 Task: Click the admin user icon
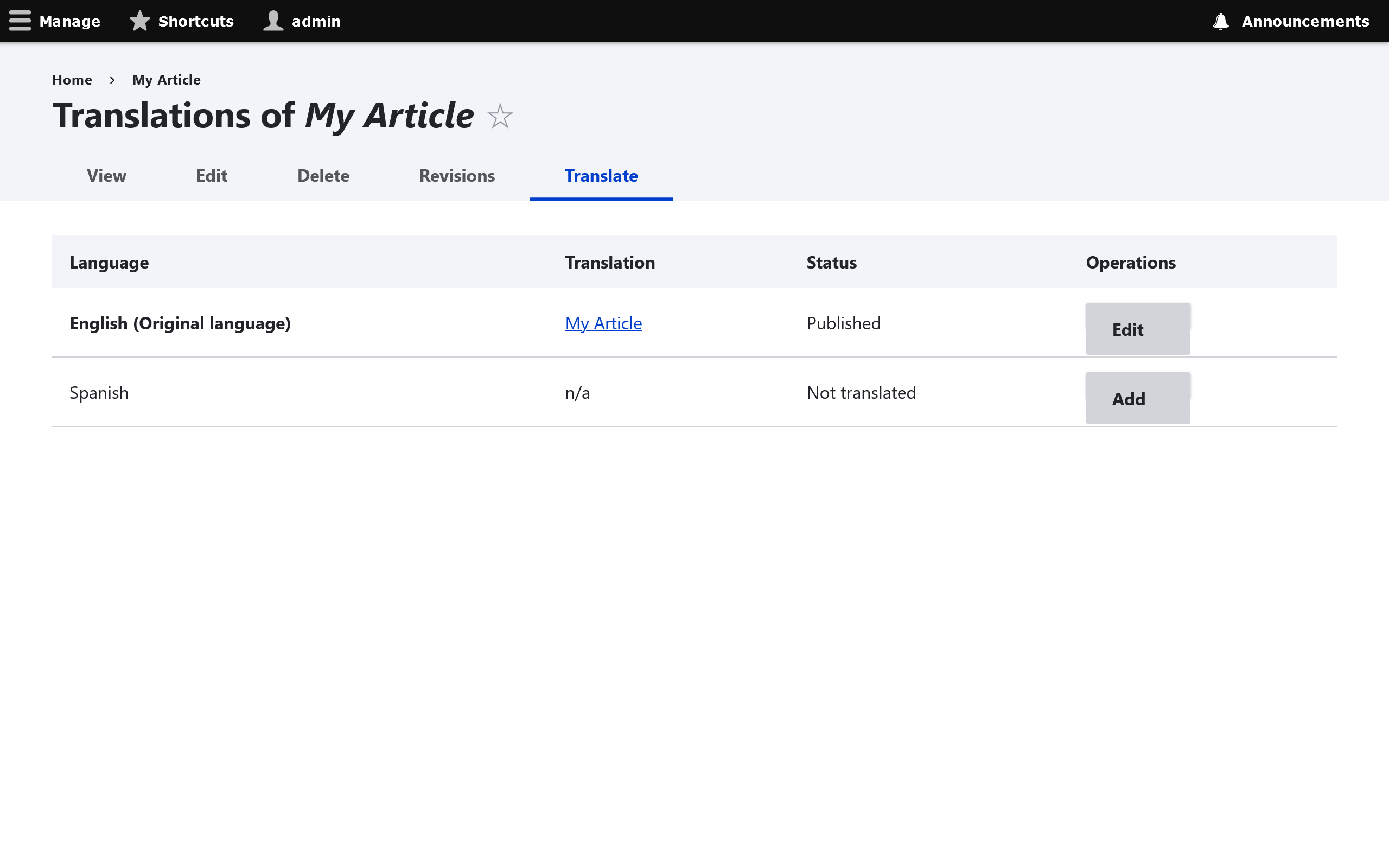(273, 21)
